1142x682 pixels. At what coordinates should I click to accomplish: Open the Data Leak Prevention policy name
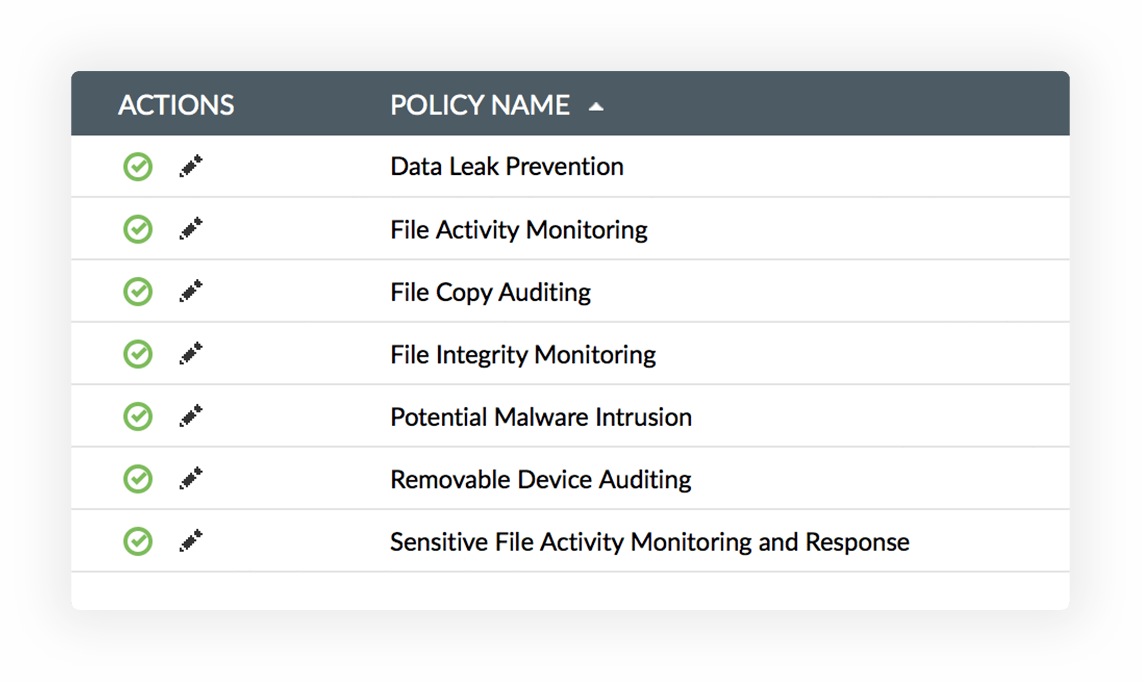pos(507,167)
